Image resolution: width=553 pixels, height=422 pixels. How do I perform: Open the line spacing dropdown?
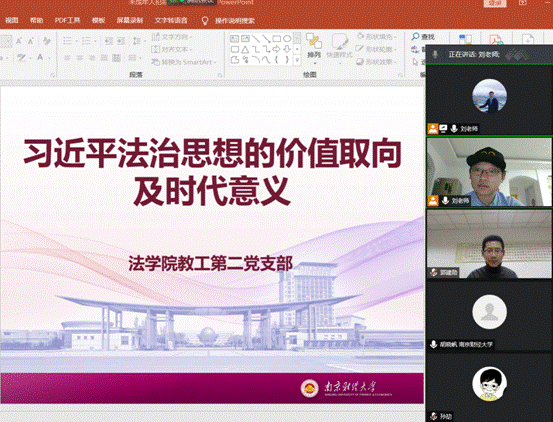click(138, 41)
